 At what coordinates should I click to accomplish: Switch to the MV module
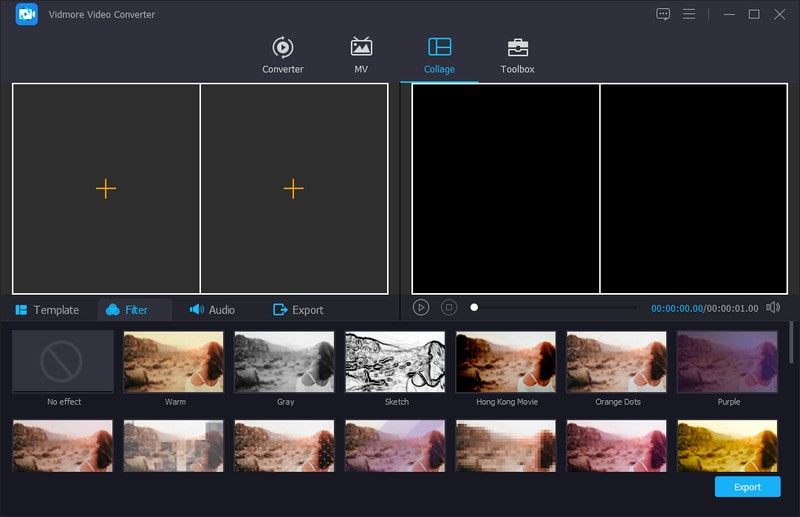[x=361, y=55]
